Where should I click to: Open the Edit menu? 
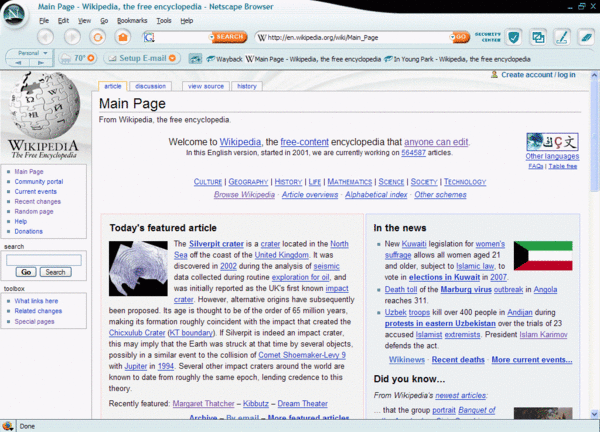63,21
